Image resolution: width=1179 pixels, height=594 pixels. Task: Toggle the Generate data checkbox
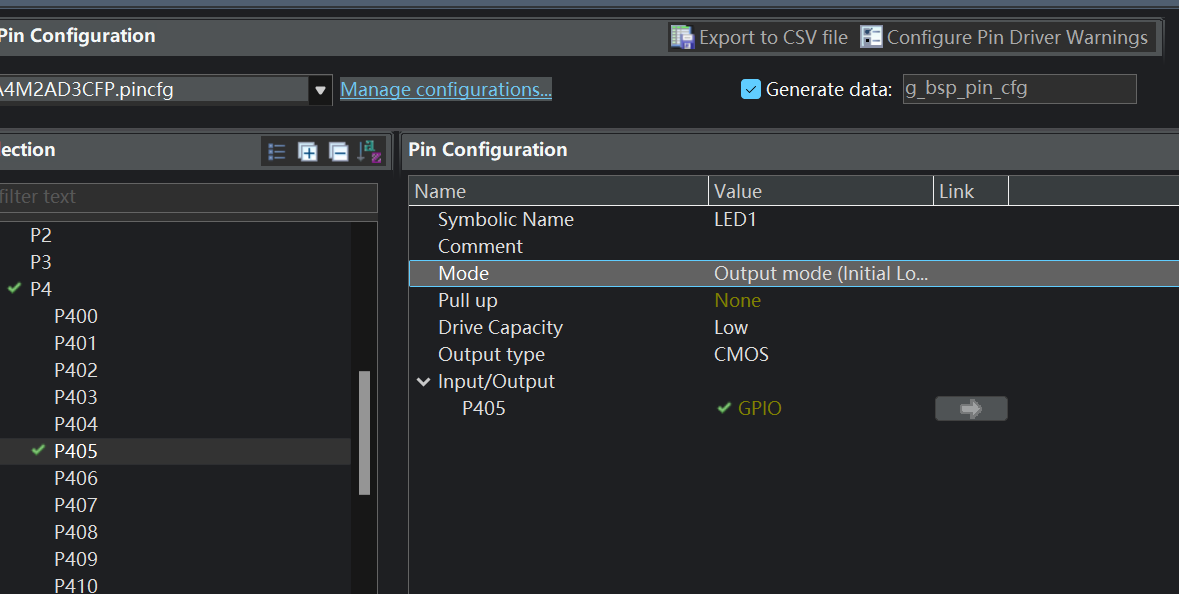coord(750,89)
